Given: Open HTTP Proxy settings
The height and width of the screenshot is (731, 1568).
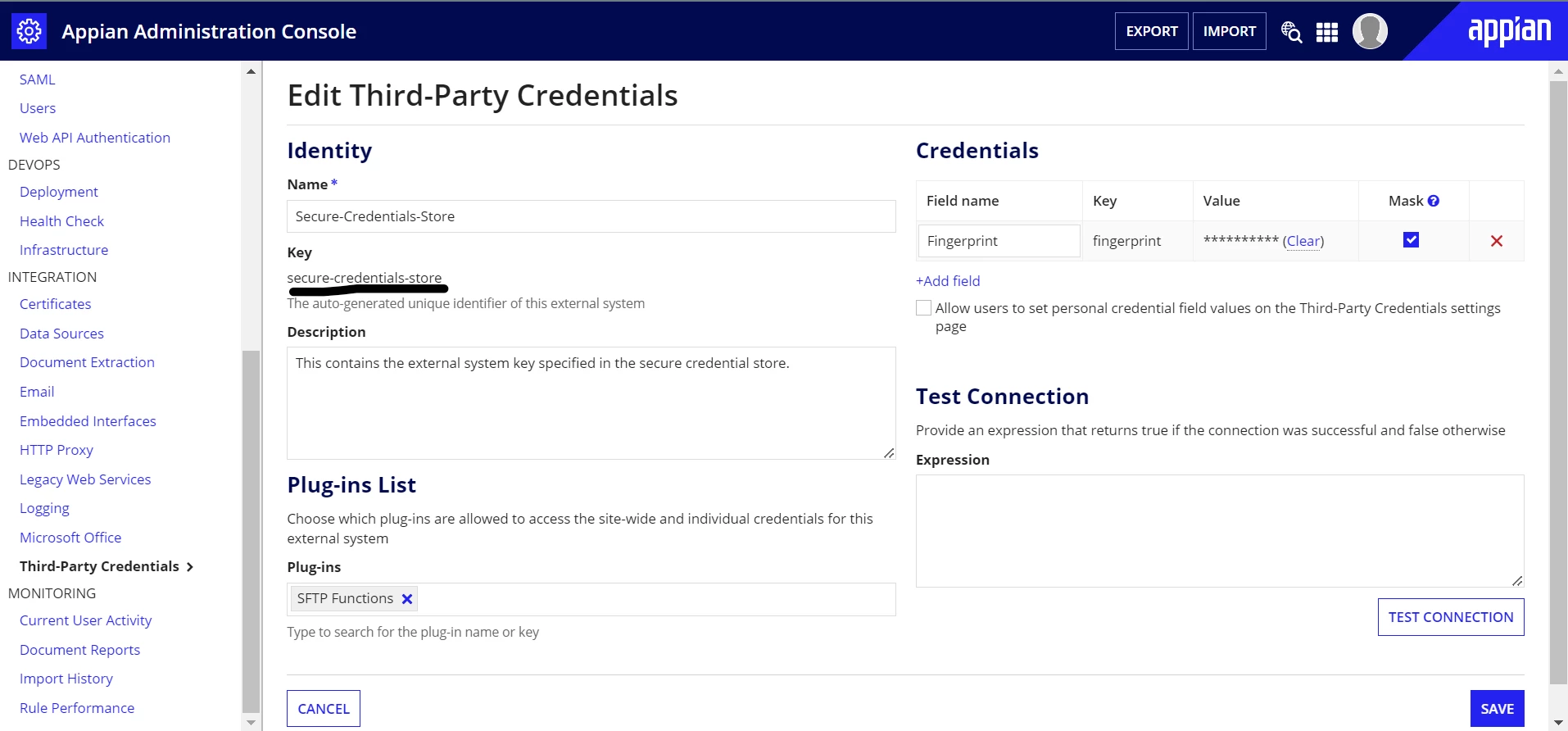Looking at the screenshot, I should (57, 450).
